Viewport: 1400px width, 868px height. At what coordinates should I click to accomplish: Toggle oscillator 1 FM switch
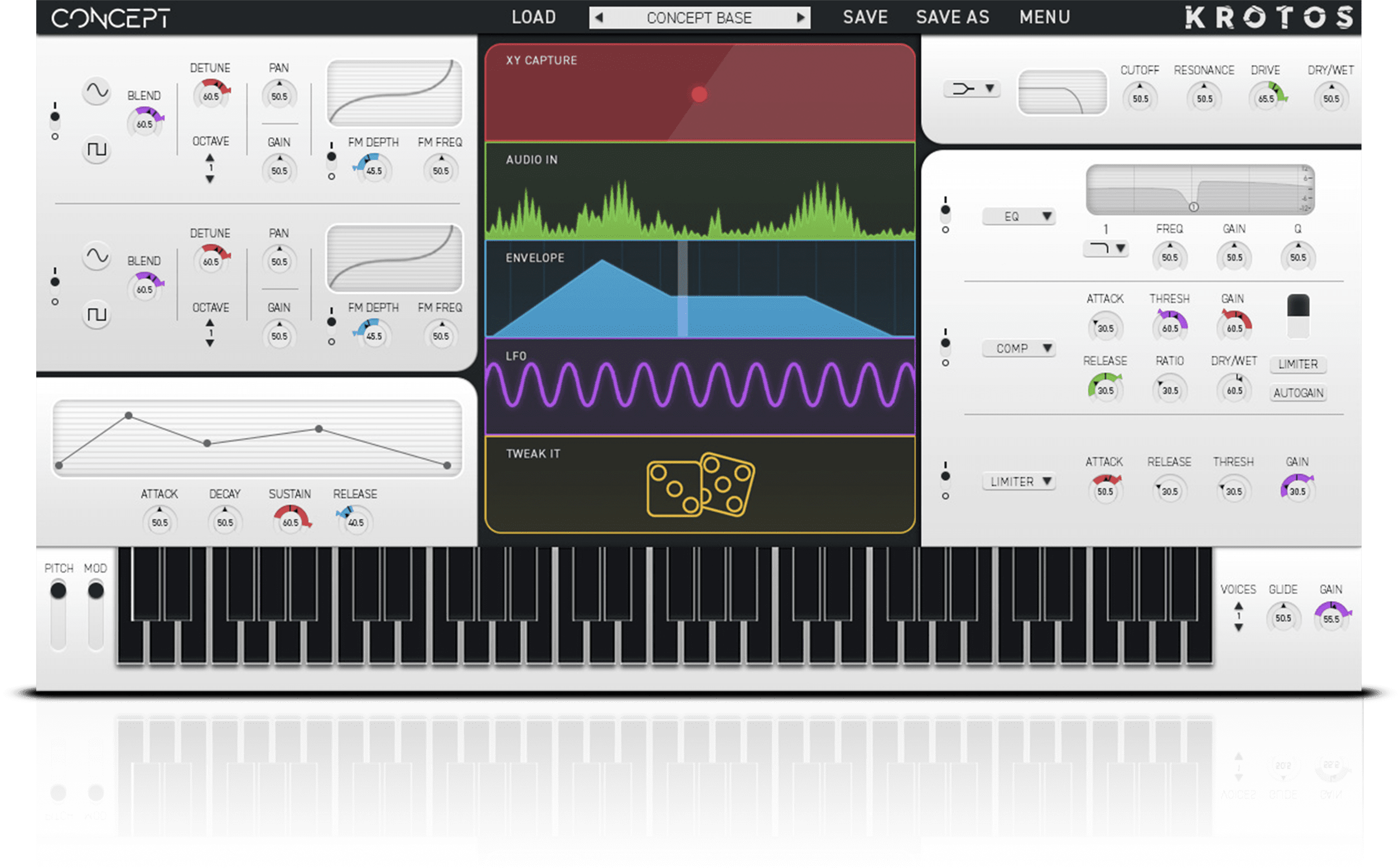(x=331, y=161)
